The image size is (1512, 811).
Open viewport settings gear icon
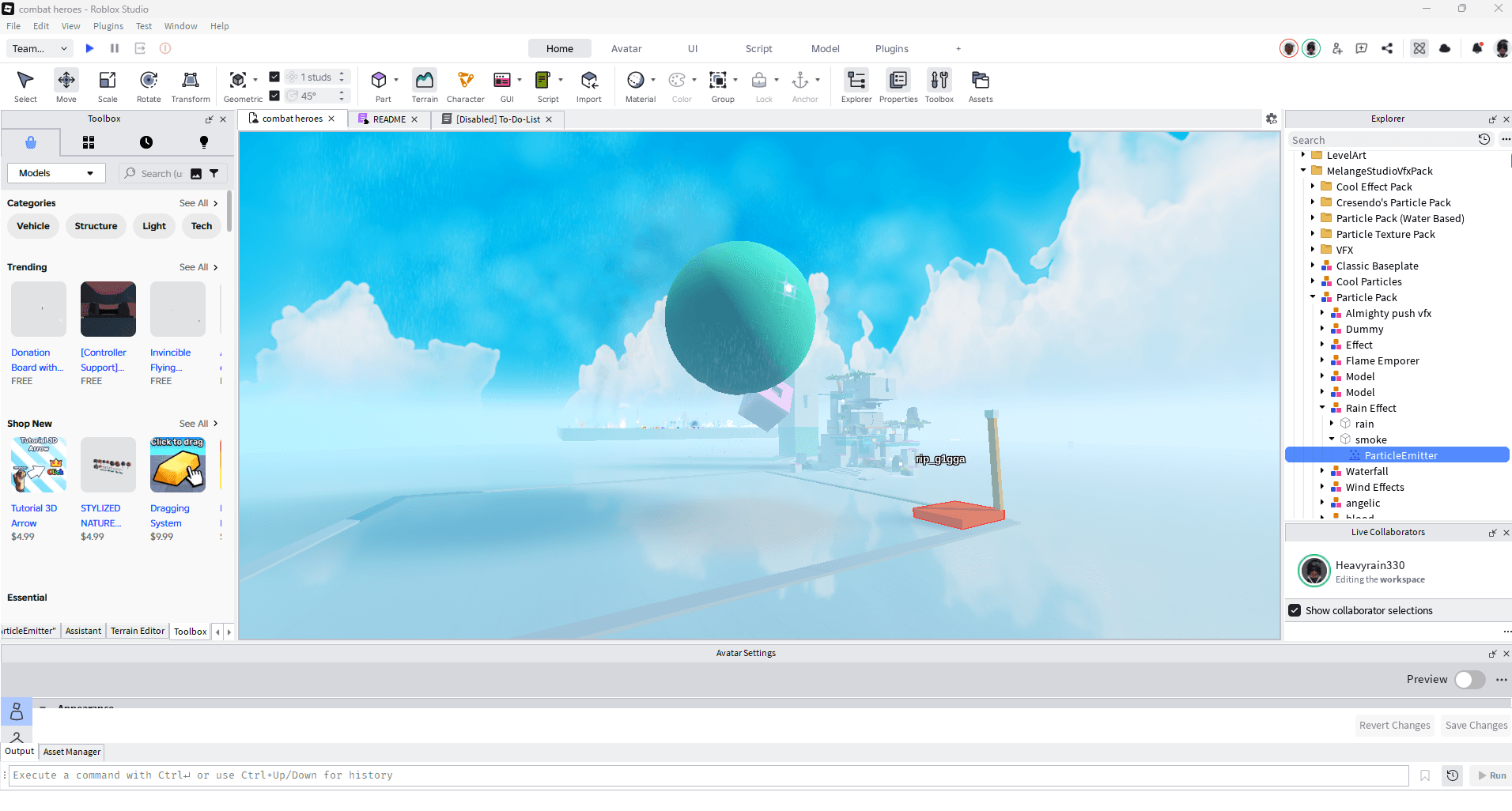tap(1272, 119)
